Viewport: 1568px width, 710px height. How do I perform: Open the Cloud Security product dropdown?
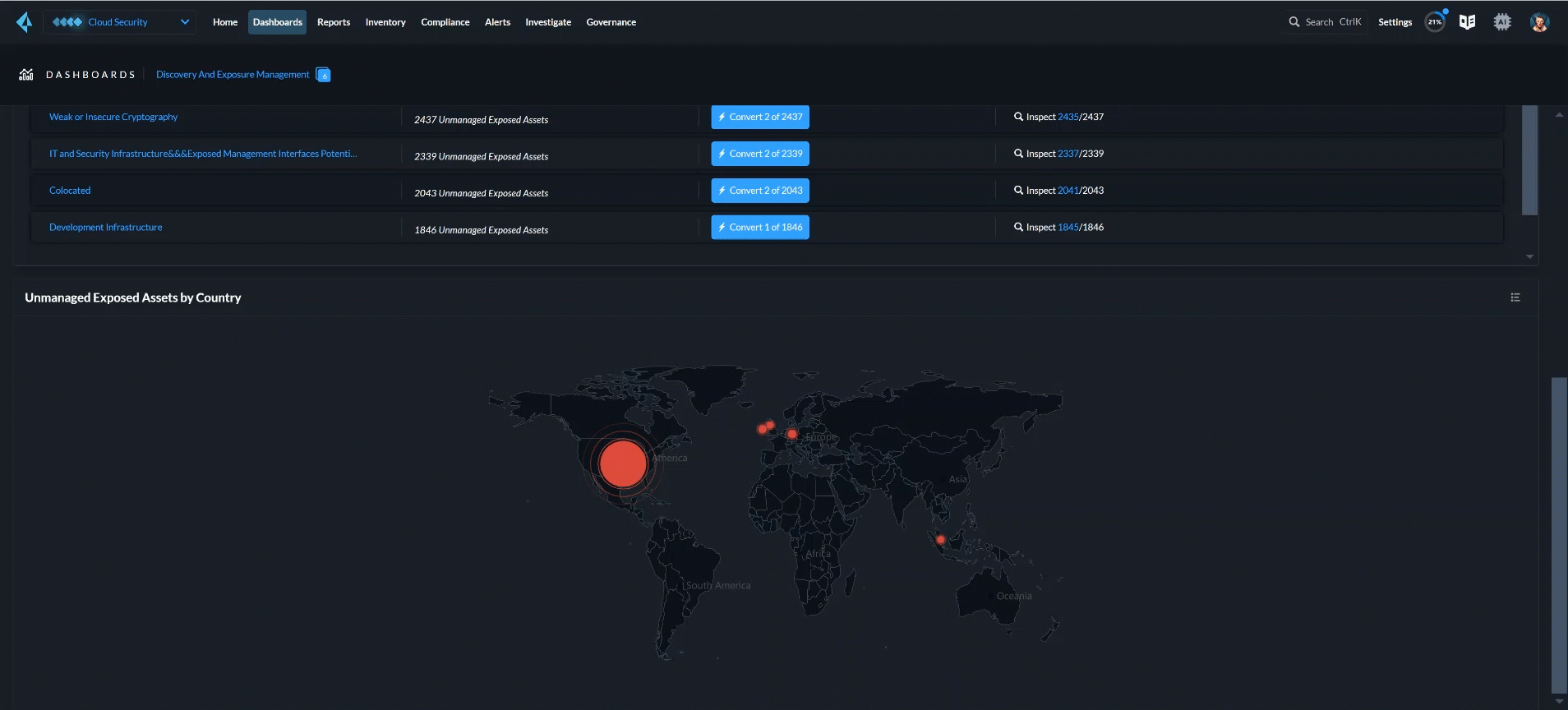click(120, 22)
